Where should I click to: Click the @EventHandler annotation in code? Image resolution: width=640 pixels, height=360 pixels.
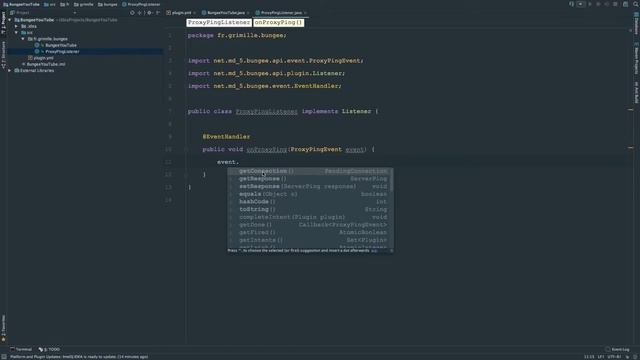(x=226, y=137)
